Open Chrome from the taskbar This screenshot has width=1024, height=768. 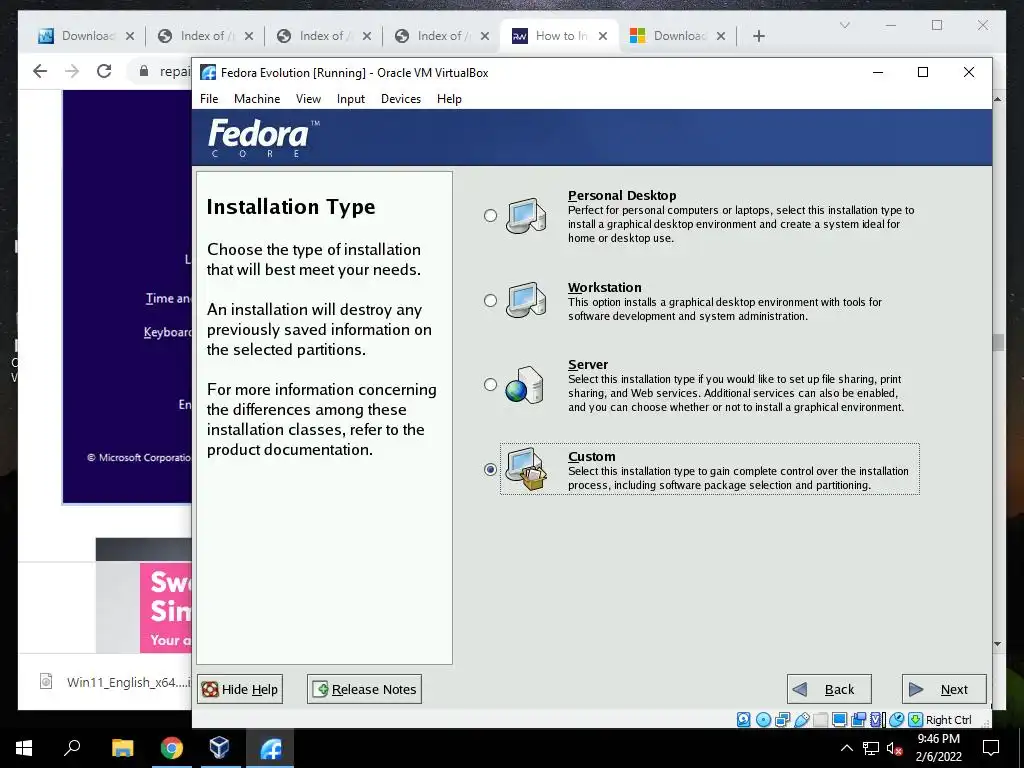pyautogui.click(x=172, y=748)
